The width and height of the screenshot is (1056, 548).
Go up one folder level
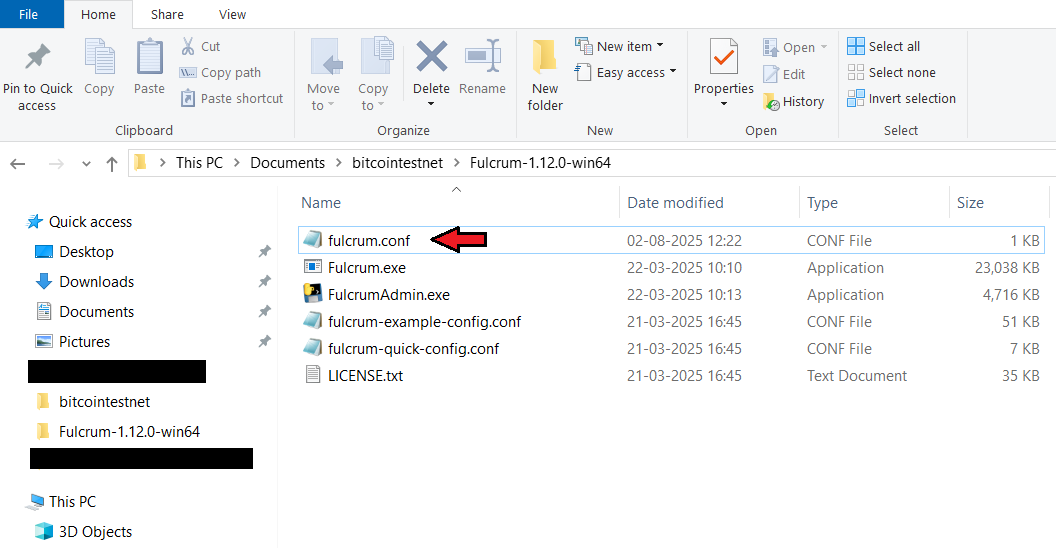point(112,164)
